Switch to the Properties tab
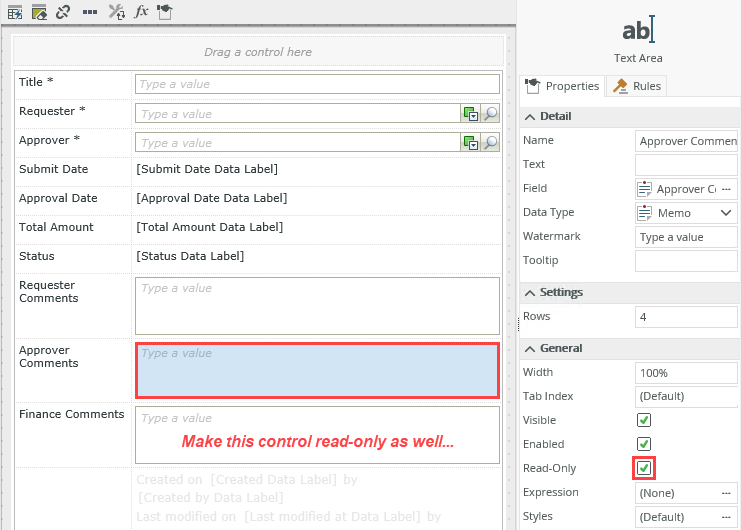 point(562,86)
